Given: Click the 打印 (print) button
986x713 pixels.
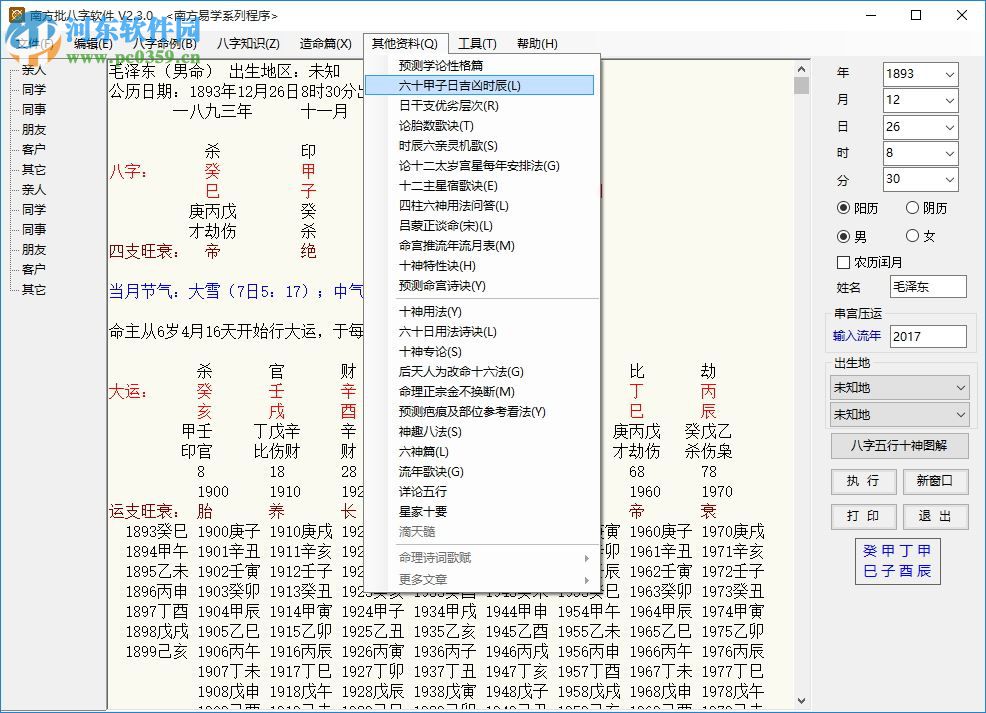Looking at the screenshot, I should [863, 516].
